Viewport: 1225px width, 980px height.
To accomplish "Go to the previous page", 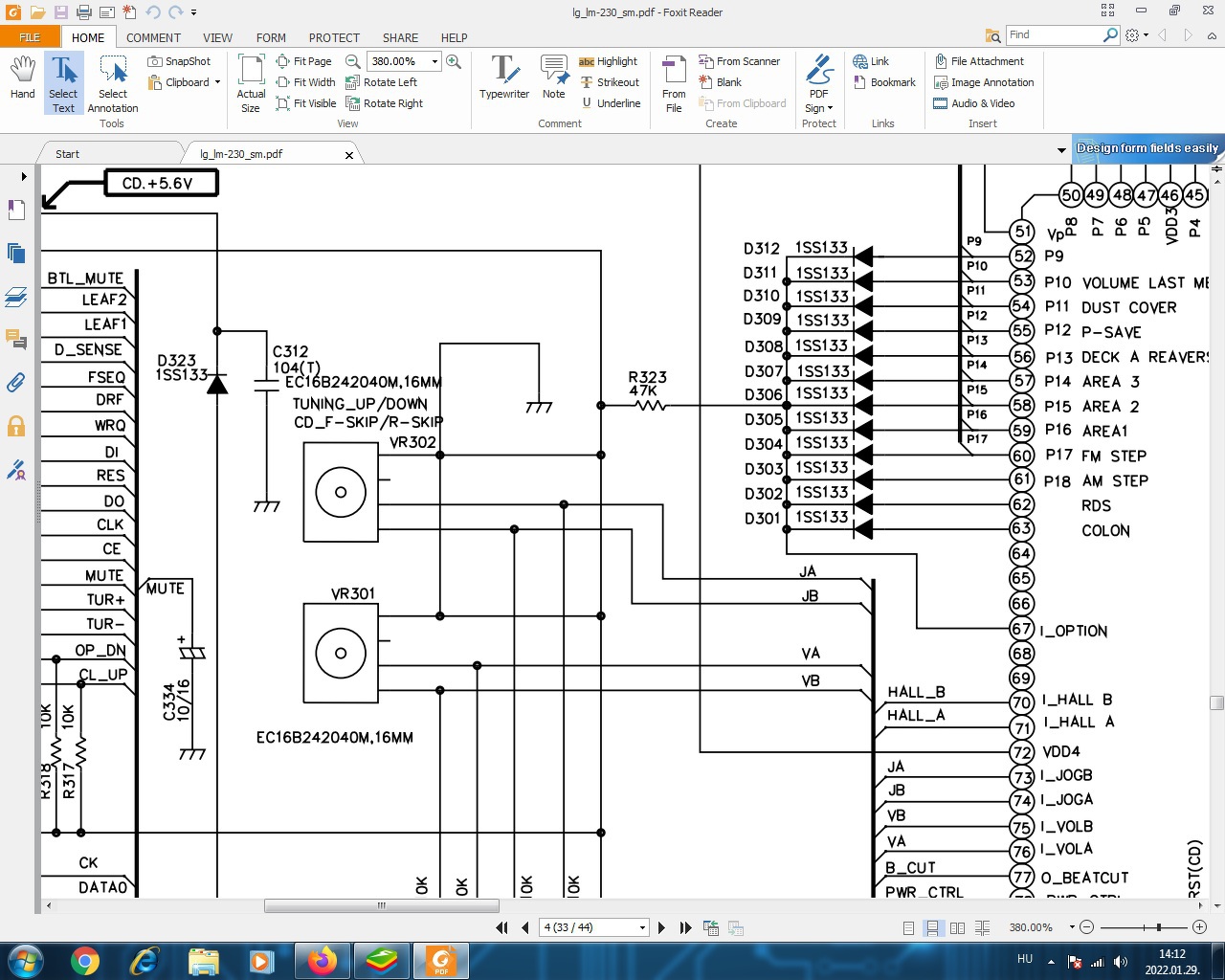I will pyautogui.click(x=525, y=927).
